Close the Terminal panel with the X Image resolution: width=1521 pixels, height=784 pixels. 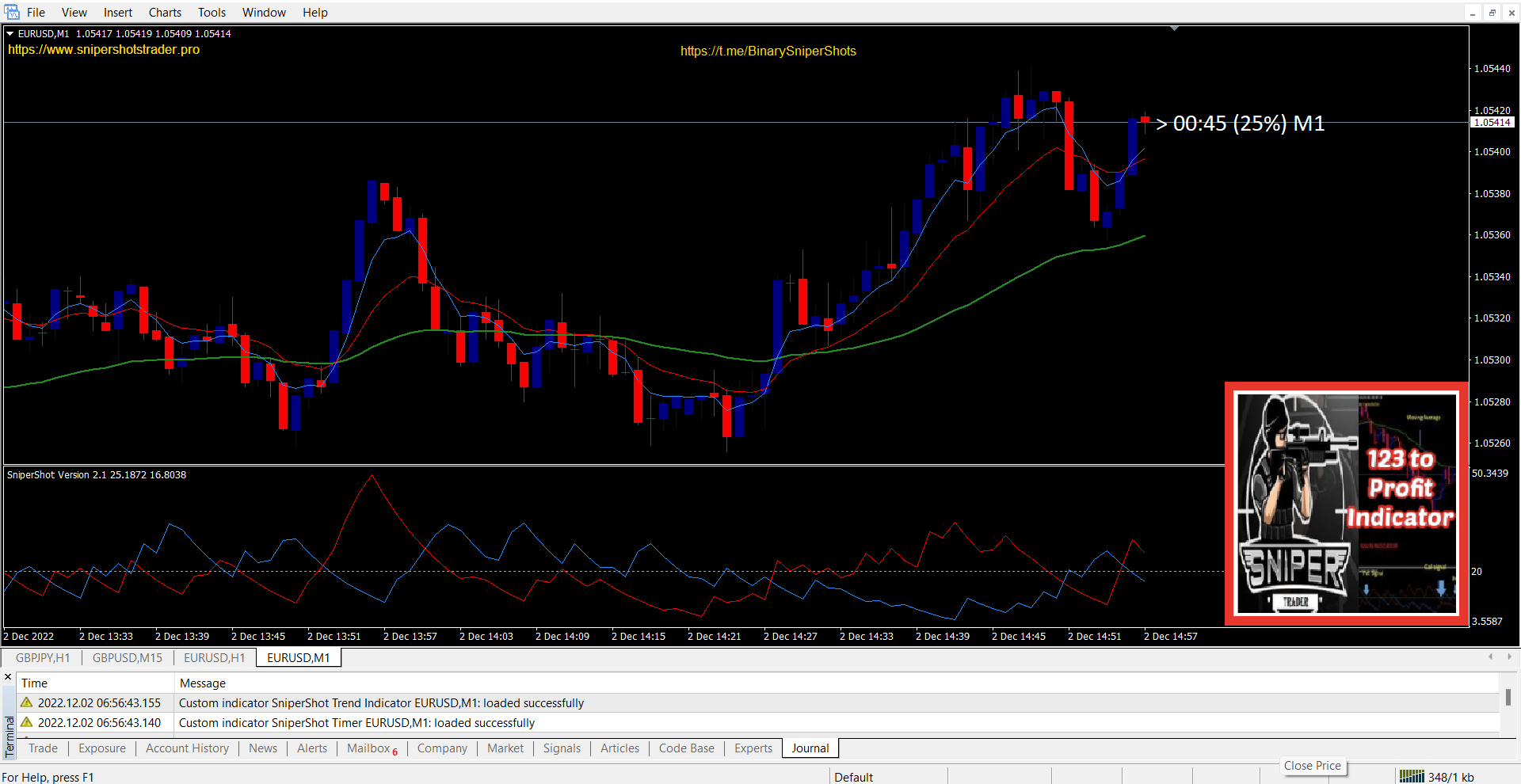click(x=8, y=677)
